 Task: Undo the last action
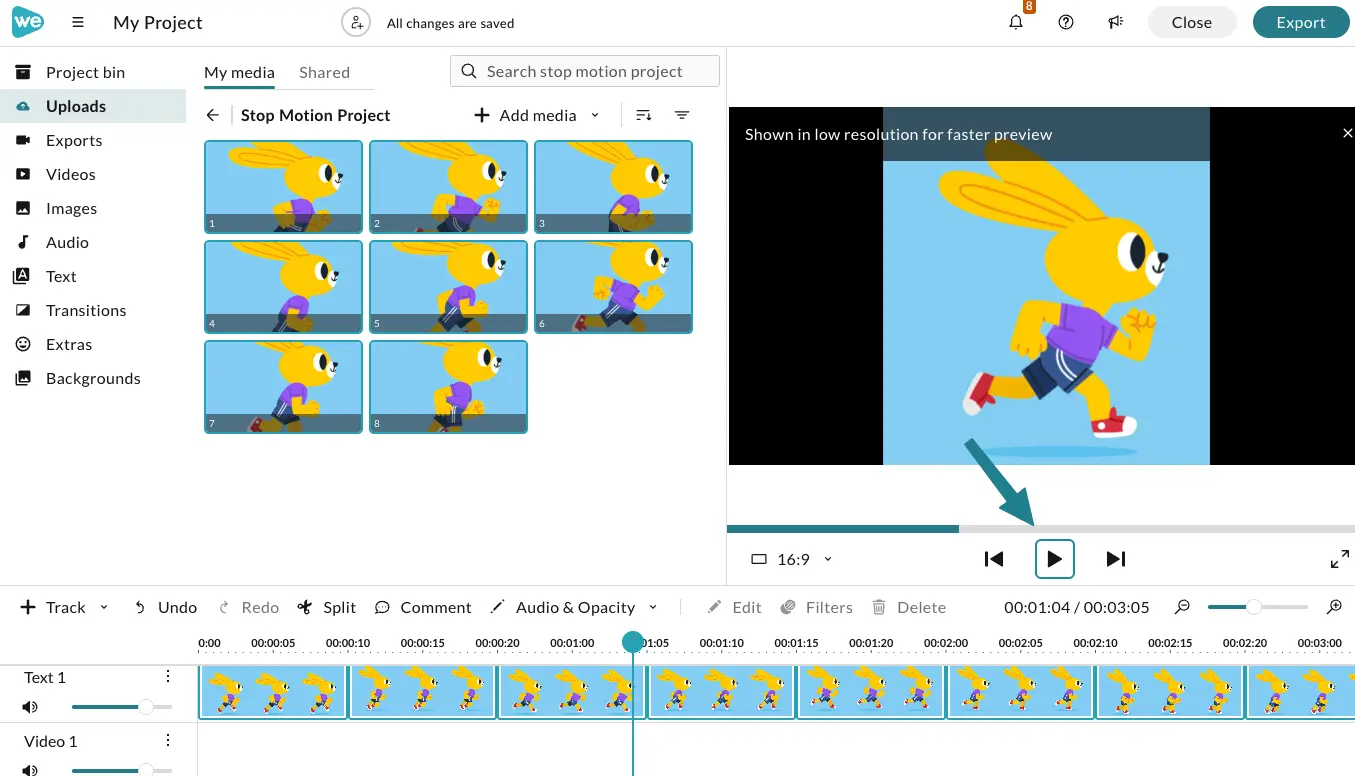(165, 607)
